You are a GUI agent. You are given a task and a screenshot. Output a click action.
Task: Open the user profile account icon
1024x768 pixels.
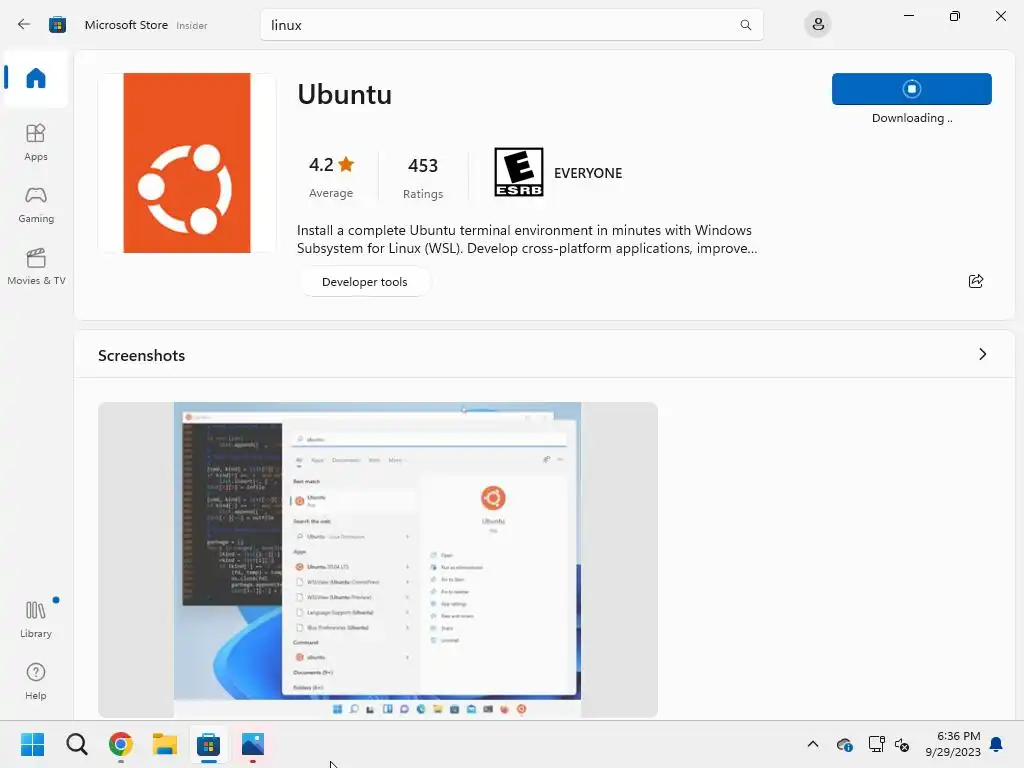point(818,25)
